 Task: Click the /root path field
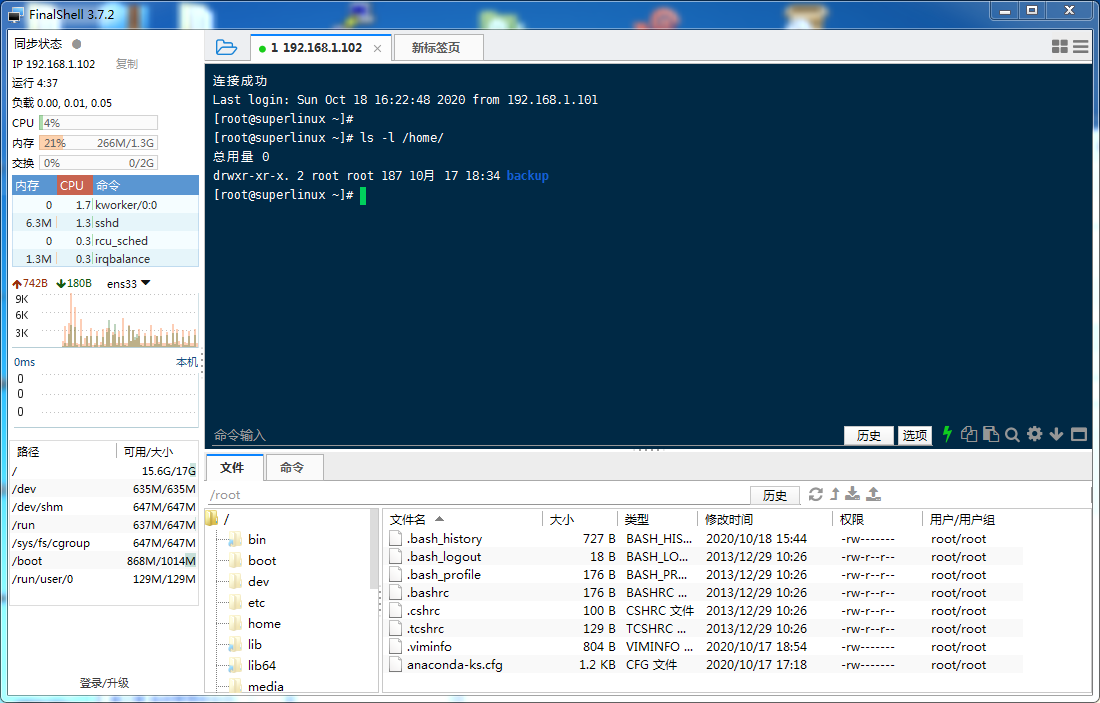pyautogui.click(x=477, y=495)
